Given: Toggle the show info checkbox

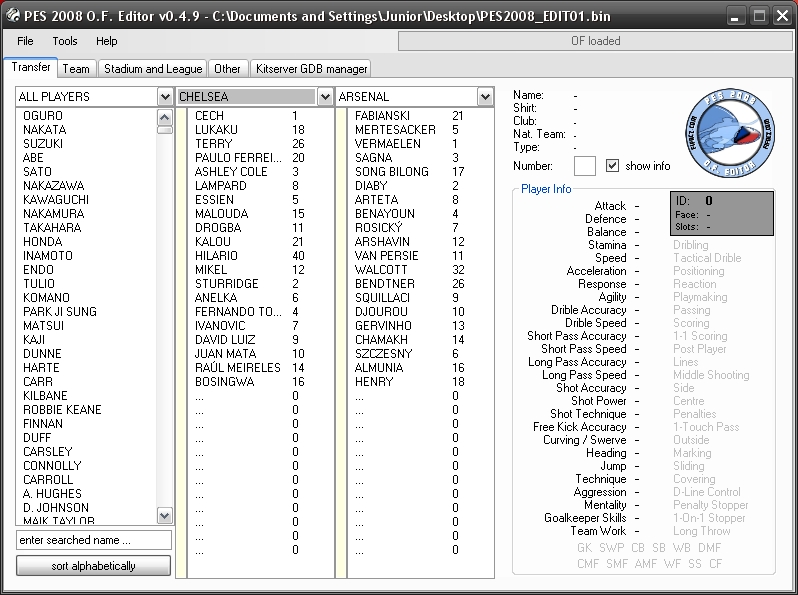Looking at the screenshot, I should [x=612, y=166].
